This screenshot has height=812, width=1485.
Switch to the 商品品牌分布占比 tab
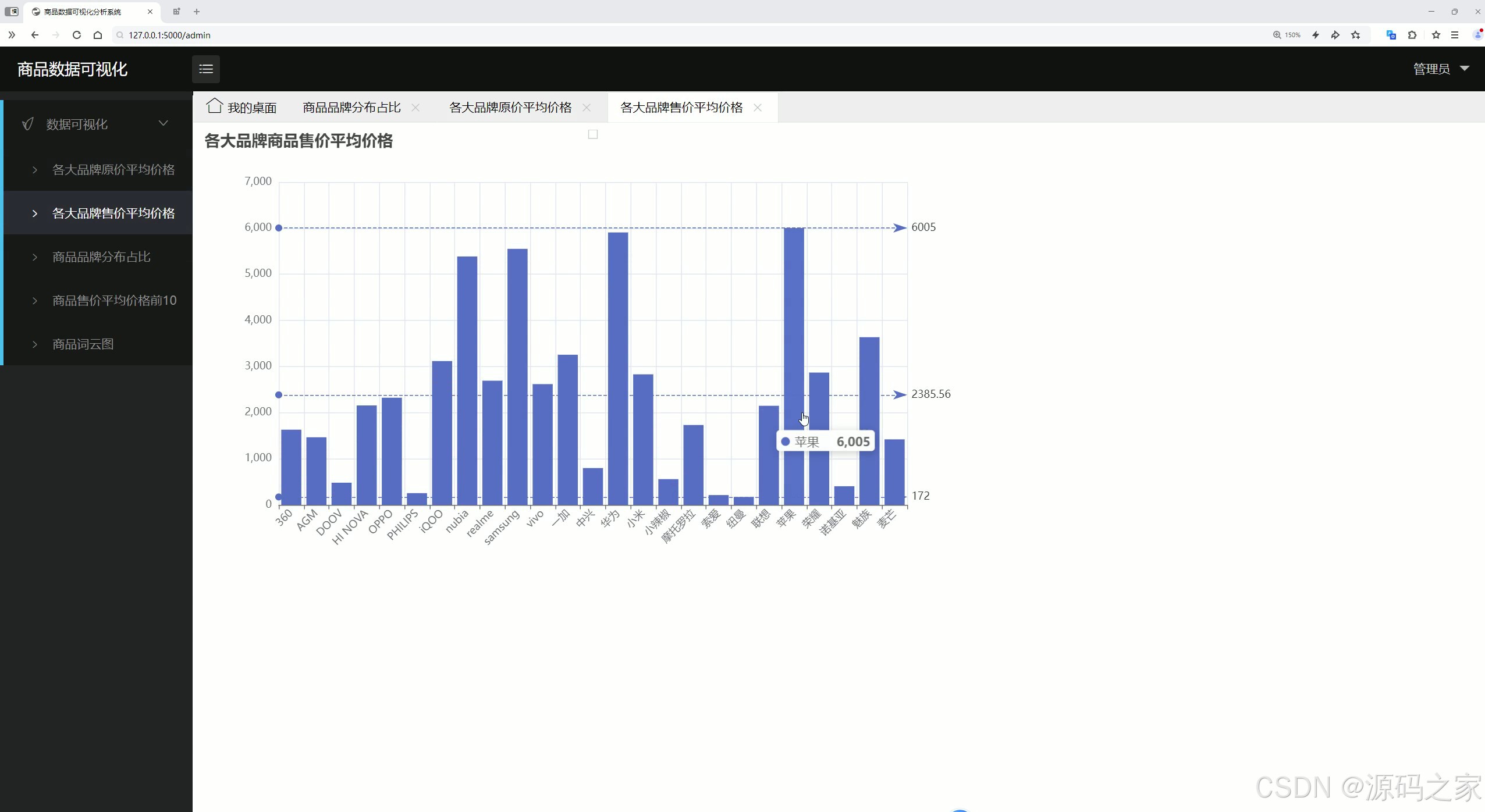(351, 108)
